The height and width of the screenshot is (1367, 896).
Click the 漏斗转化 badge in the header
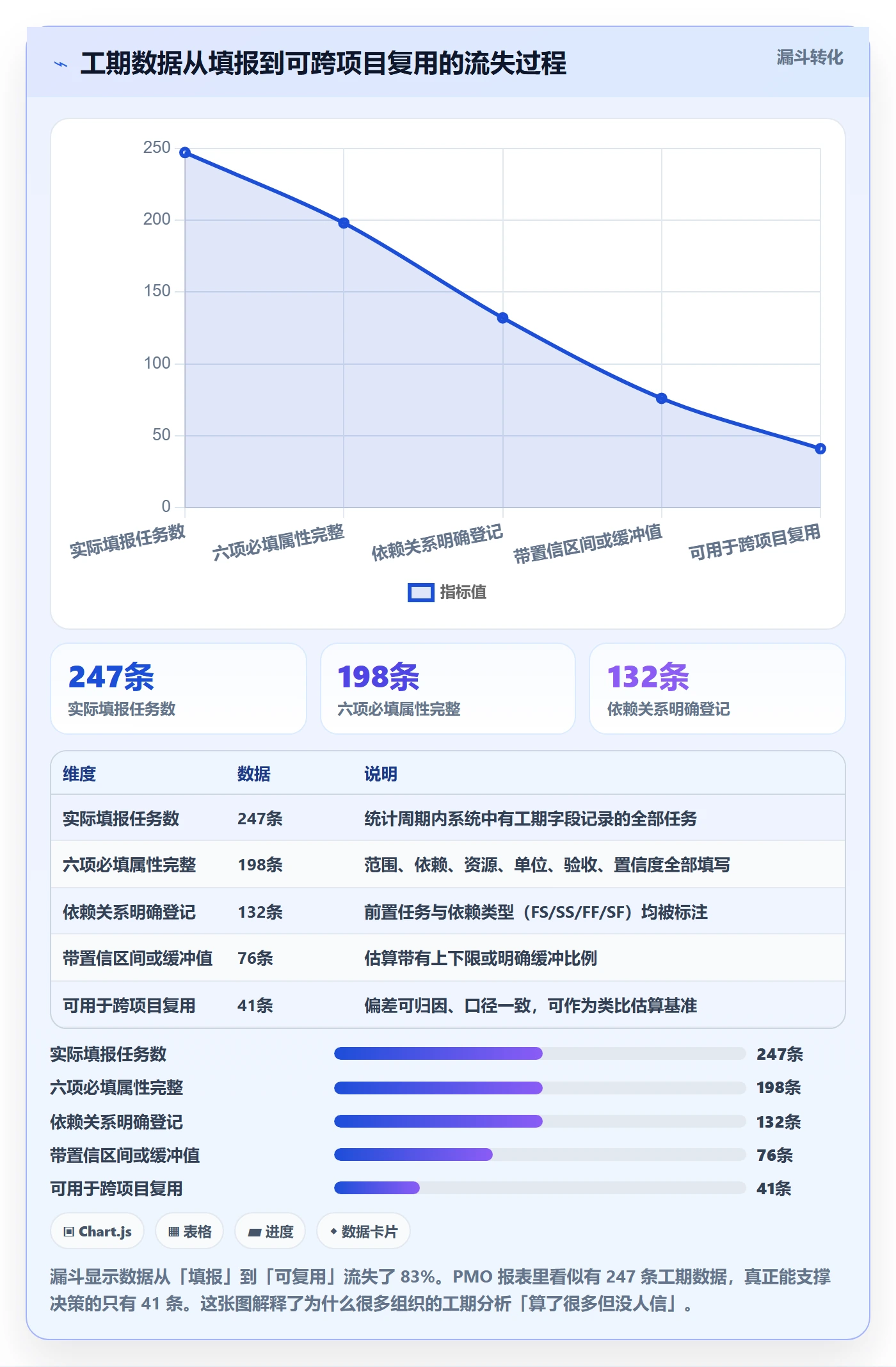click(x=810, y=58)
